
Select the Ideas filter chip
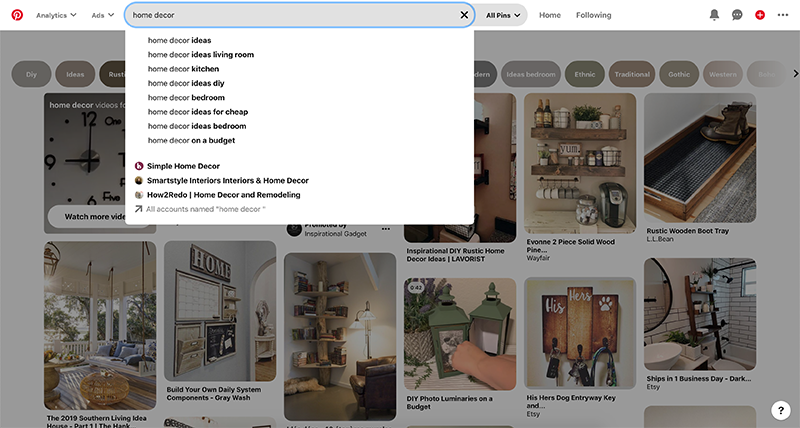(x=75, y=74)
